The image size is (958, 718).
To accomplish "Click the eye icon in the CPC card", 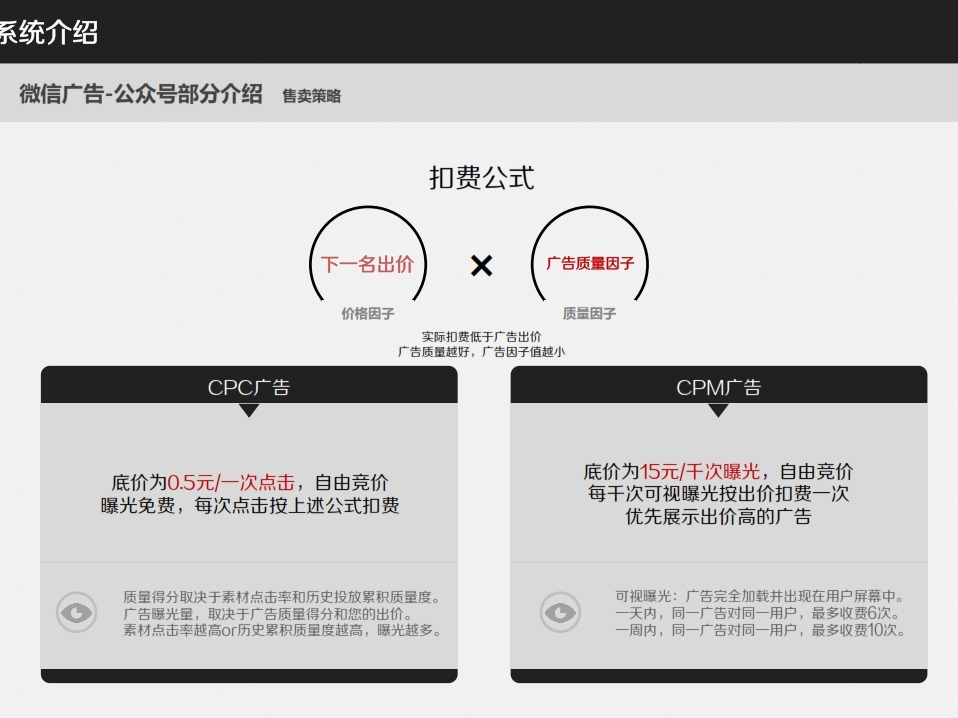I will click(x=77, y=612).
